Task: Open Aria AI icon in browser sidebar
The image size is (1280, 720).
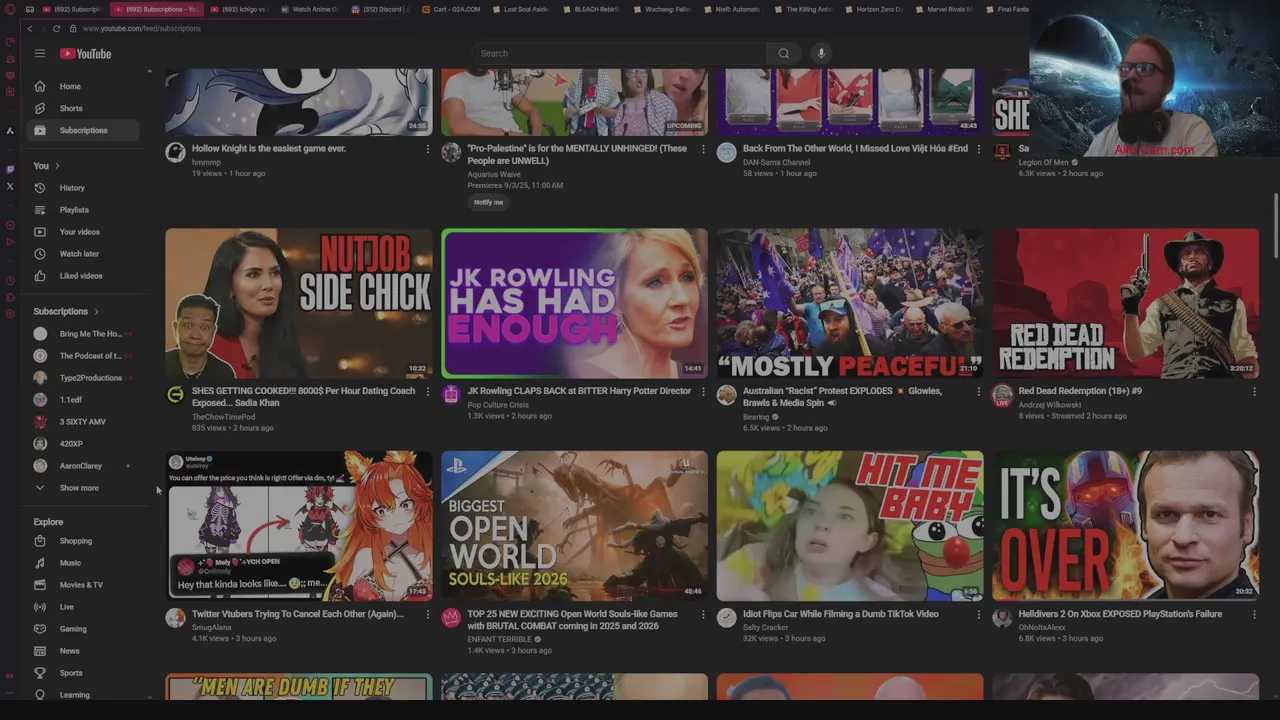Action: pos(10,130)
